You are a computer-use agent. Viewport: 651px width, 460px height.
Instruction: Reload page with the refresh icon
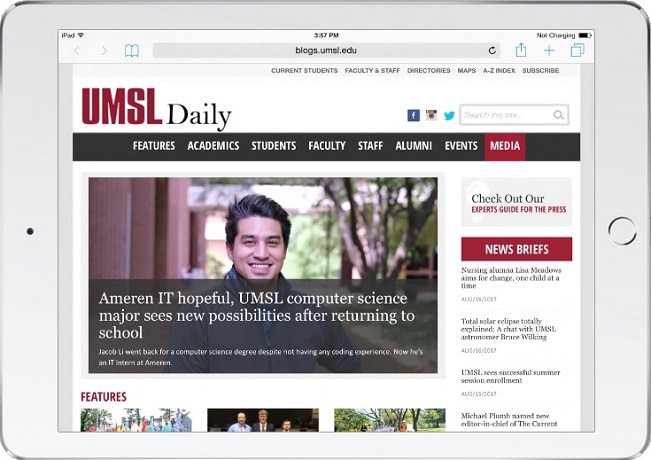point(492,50)
